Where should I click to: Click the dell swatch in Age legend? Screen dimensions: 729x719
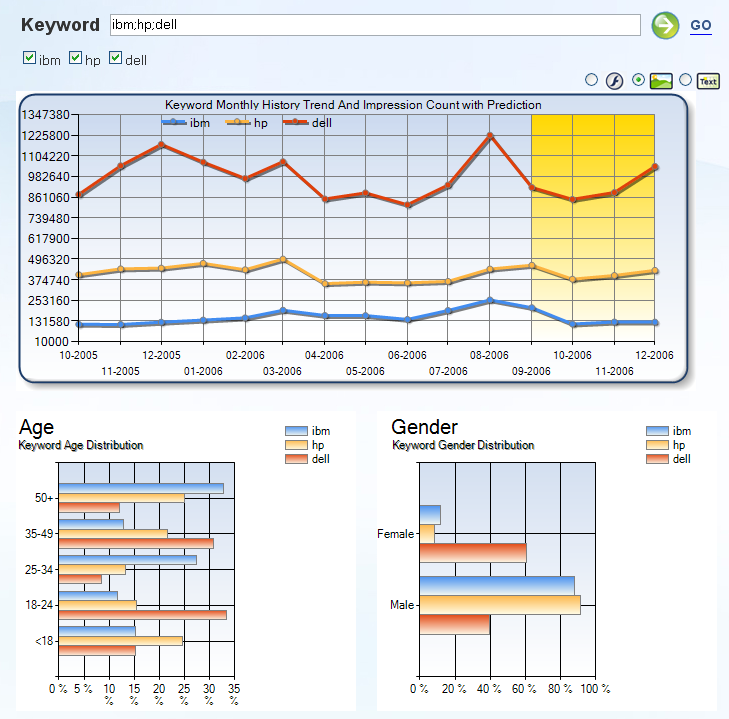(x=296, y=459)
